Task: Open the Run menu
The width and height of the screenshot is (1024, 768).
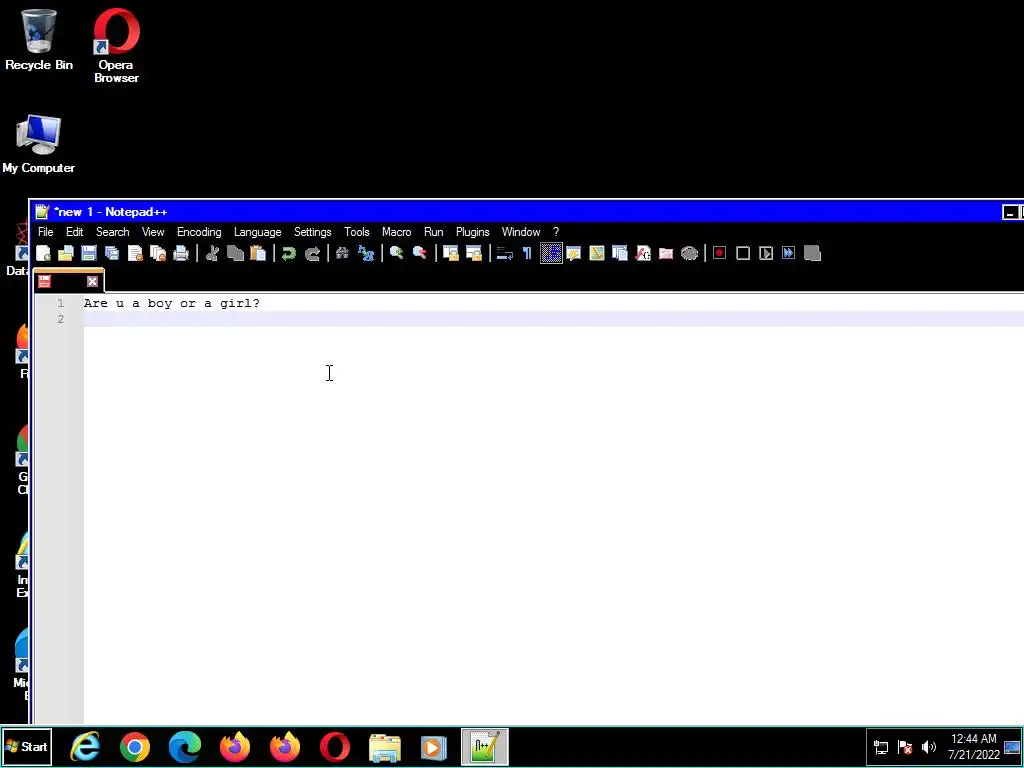Action: click(x=434, y=232)
